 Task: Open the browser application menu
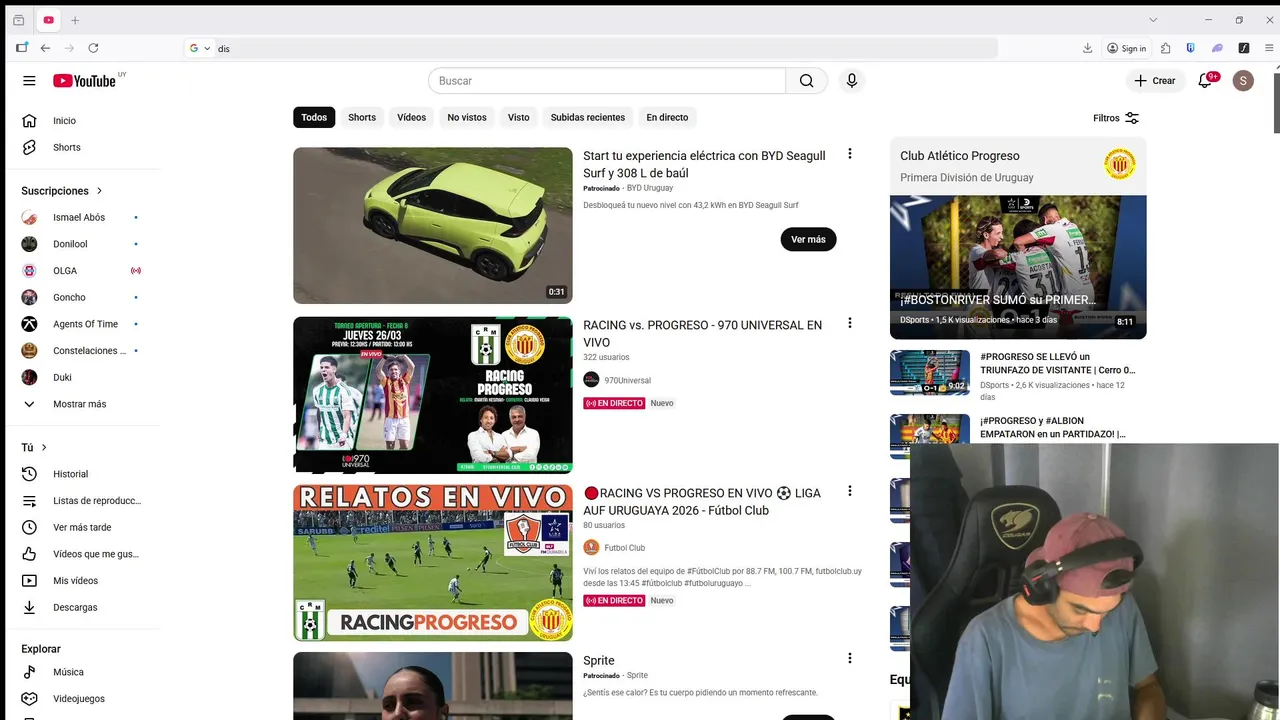tap(1268, 48)
